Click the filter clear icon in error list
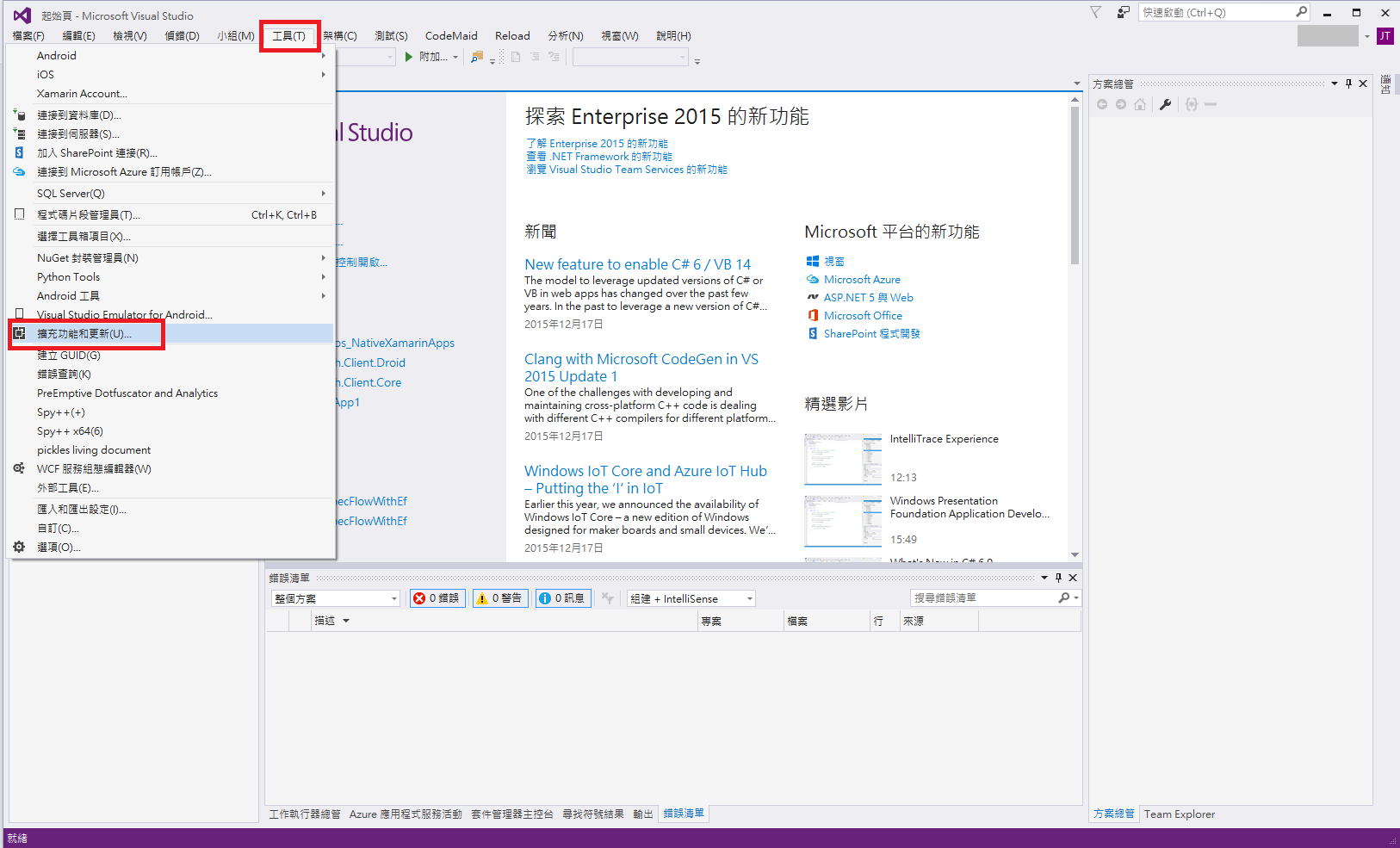 point(608,598)
